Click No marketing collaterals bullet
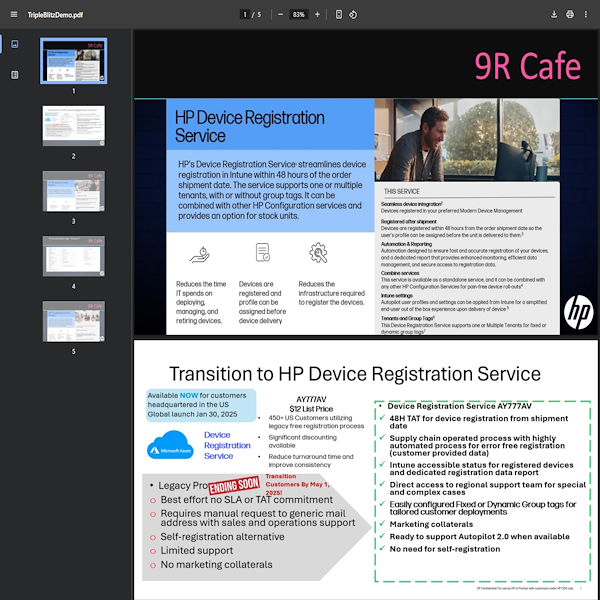Viewport: 600px width, 600px height. coord(216,565)
